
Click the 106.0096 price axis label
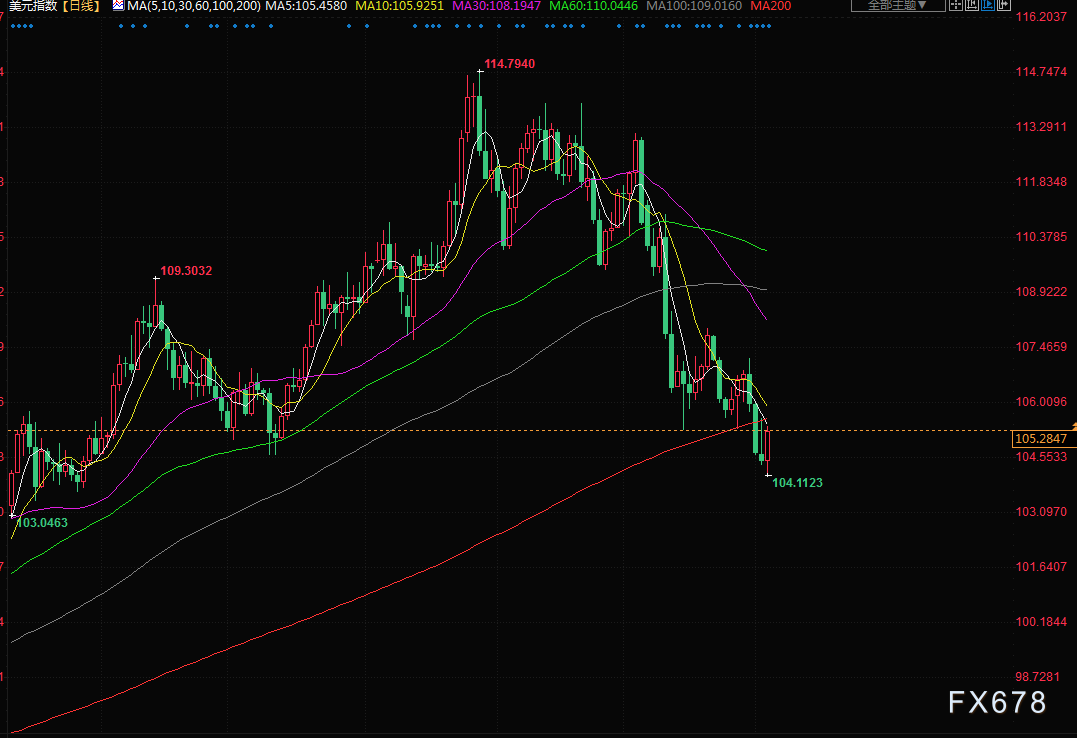[1041, 401]
